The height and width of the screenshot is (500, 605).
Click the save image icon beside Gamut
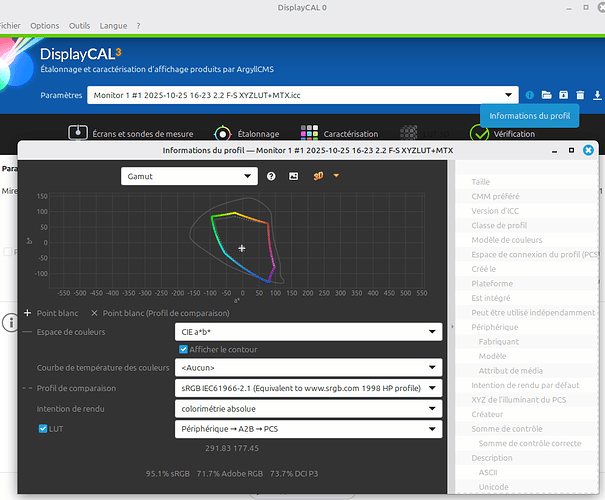pos(294,176)
